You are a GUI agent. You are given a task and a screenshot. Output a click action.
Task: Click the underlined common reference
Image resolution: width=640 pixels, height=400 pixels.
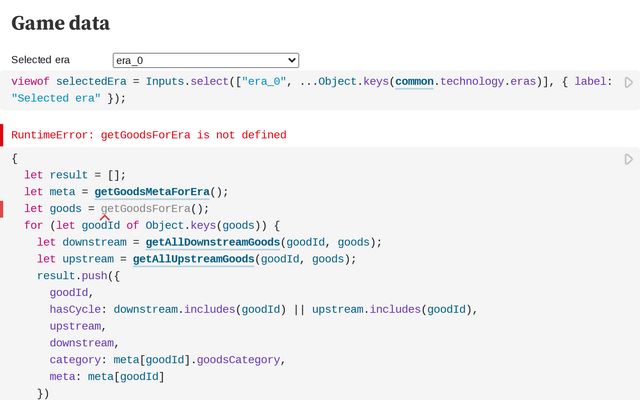click(x=414, y=81)
